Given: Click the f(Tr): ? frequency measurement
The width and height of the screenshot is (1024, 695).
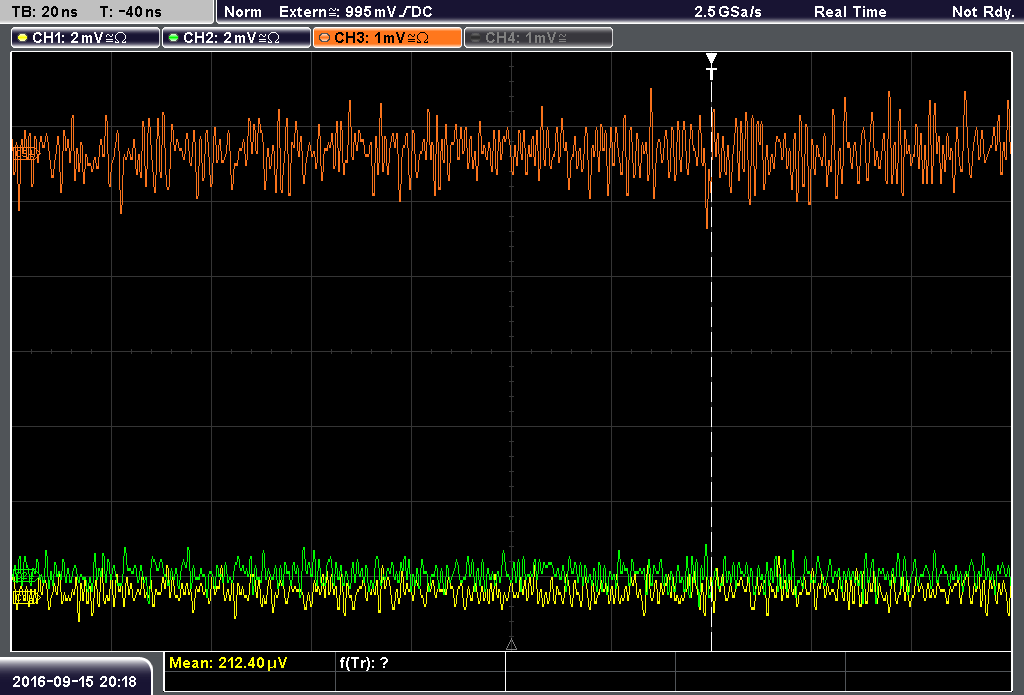Looking at the screenshot, I should (x=364, y=662).
